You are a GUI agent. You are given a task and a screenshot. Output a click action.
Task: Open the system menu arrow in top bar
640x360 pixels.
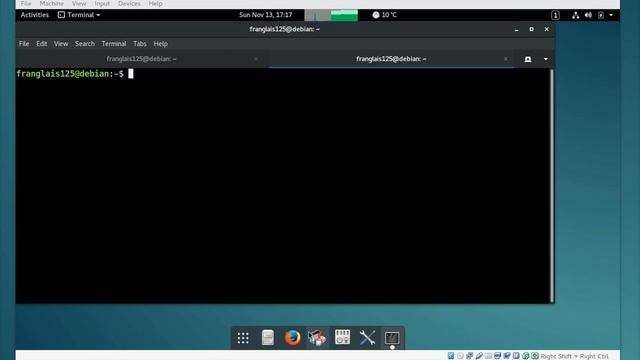(611, 15)
